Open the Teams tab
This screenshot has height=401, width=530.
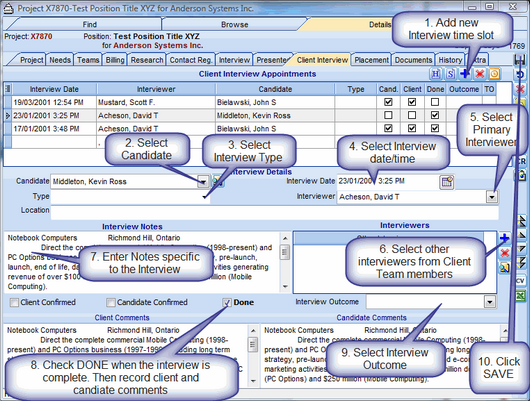coord(88,60)
